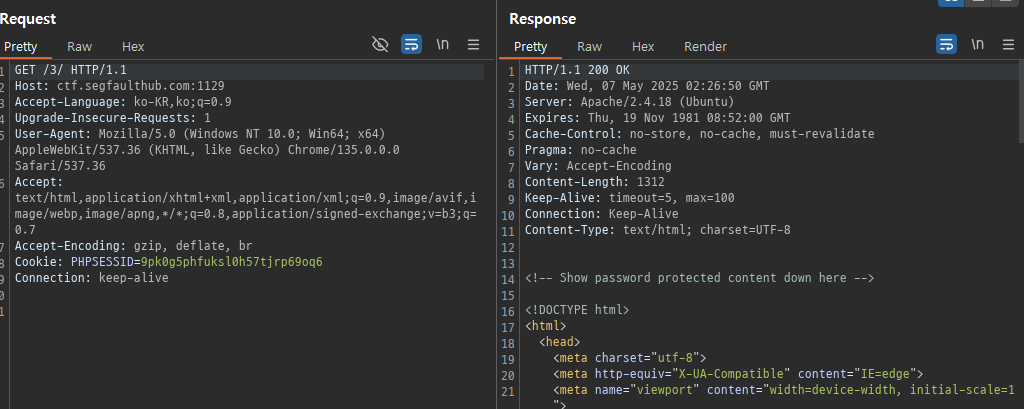This screenshot has height=409, width=1024.
Task: Click the 'Show password protected content' comment line
Action: [x=699, y=278]
